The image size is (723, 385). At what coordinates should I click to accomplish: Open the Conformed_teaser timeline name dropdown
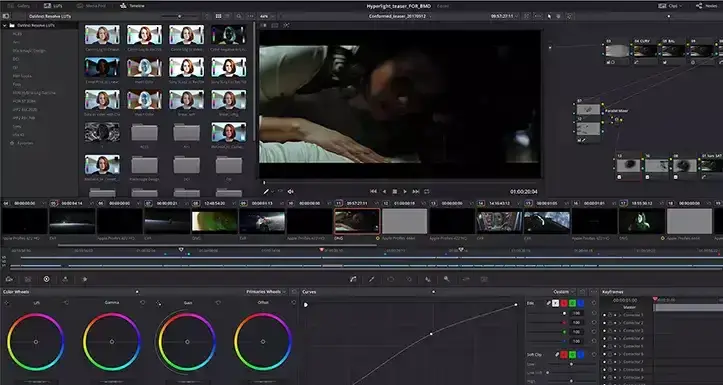[x=400, y=16]
